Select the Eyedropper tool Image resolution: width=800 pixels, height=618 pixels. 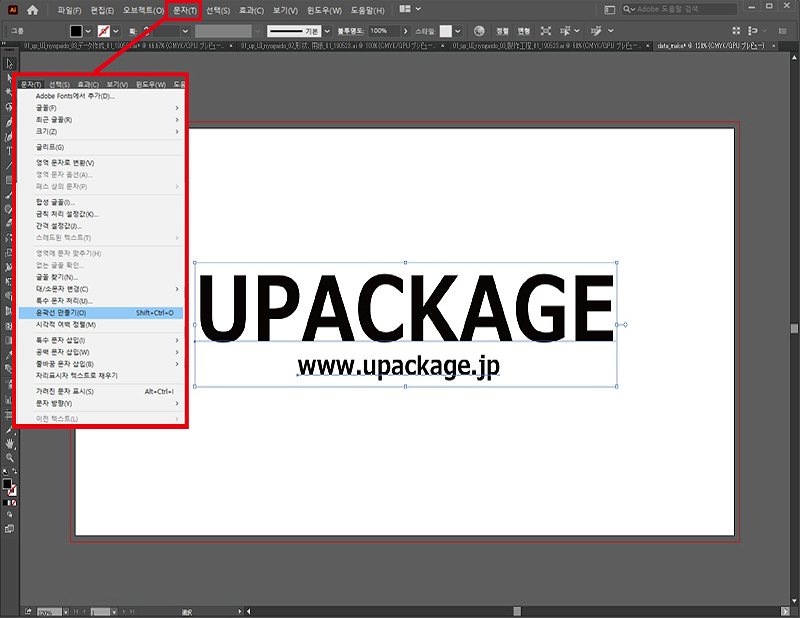(9, 355)
